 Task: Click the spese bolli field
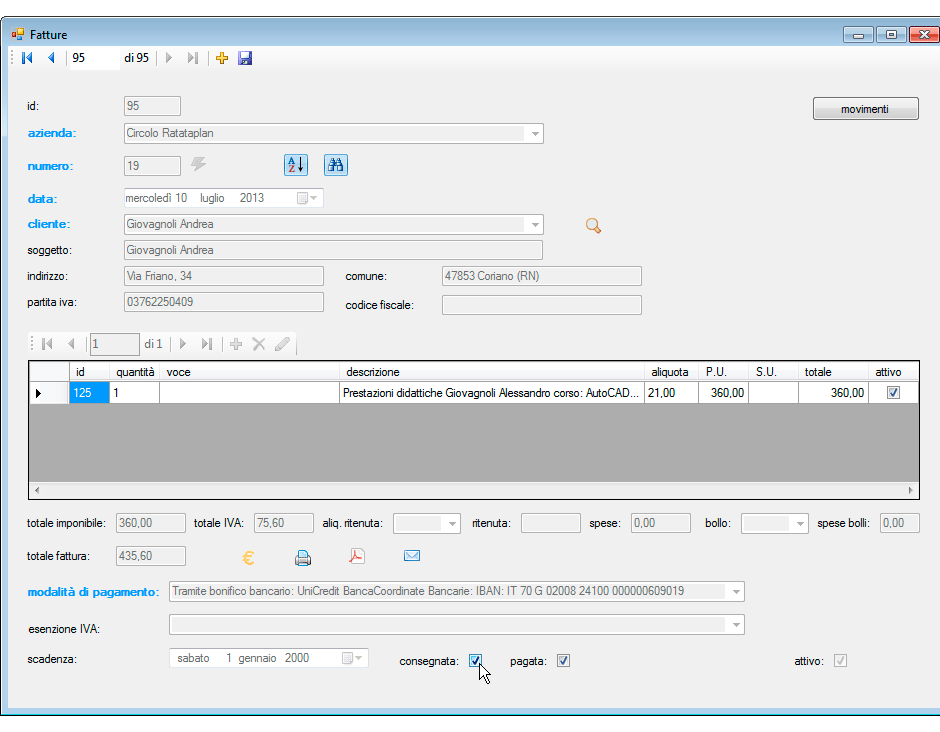[x=899, y=523]
